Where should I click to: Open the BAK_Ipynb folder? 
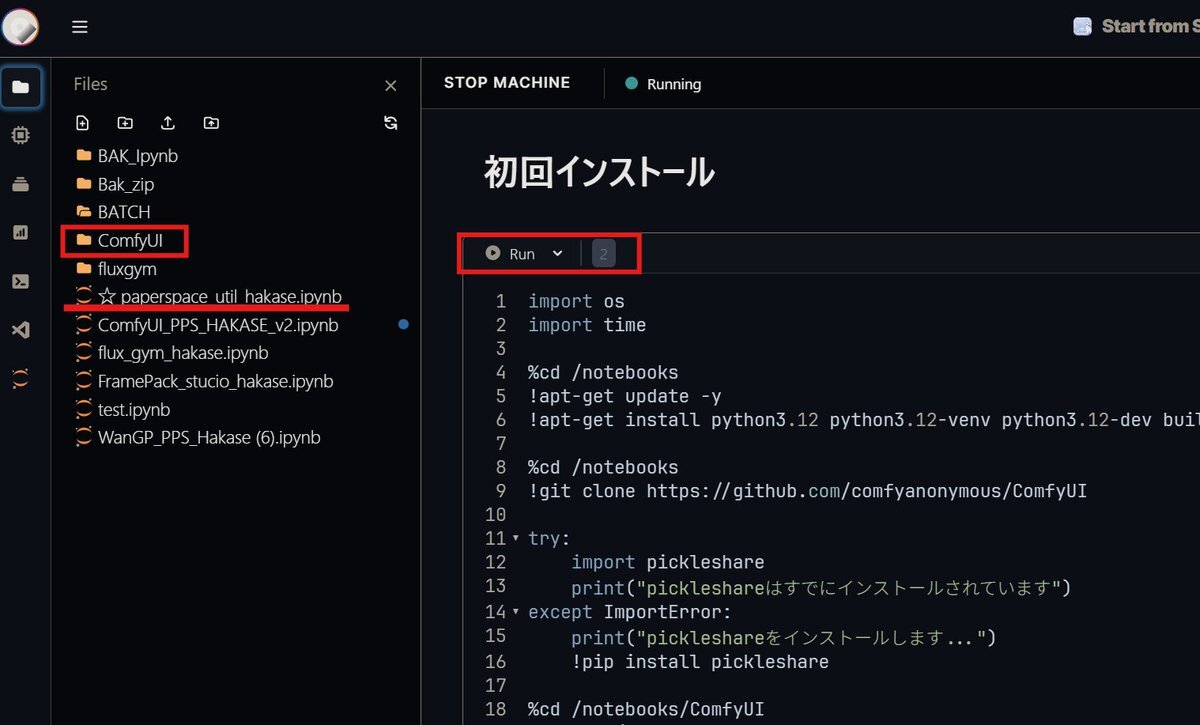pyautogui.click(x=137, y=156)
